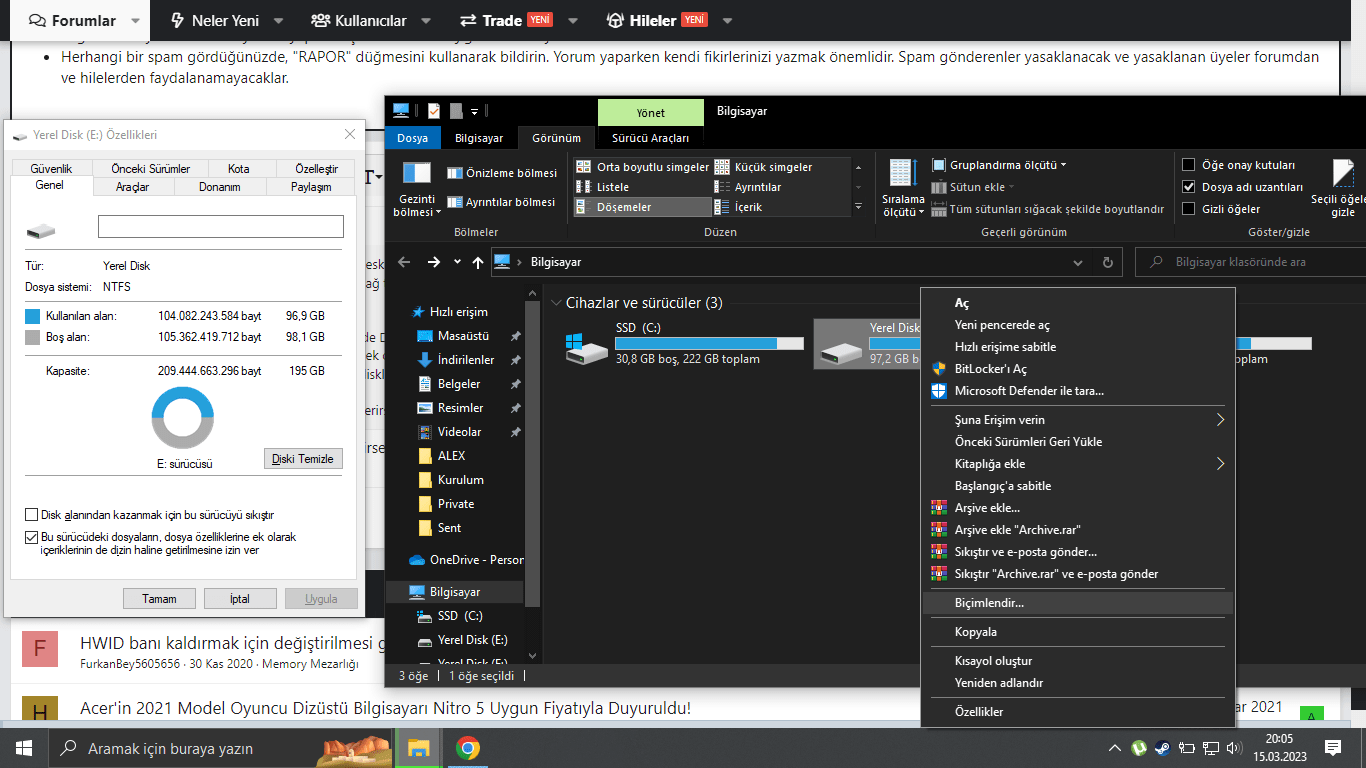This screenshot has width=1366, height=768.
Task: Open the SSD (C:) drive tile
Action: [x=684, y=343]
